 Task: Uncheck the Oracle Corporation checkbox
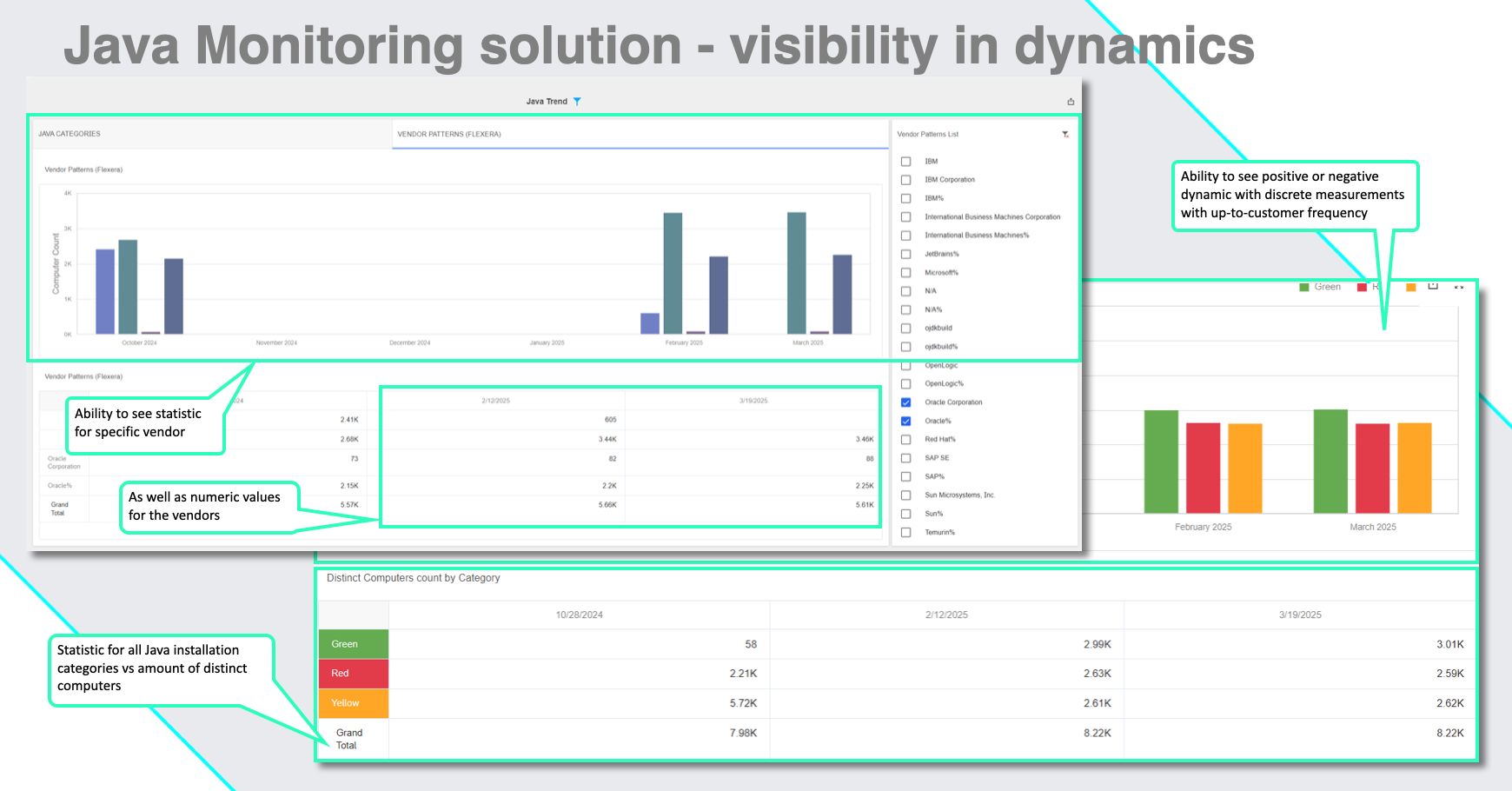click(906, 402)
